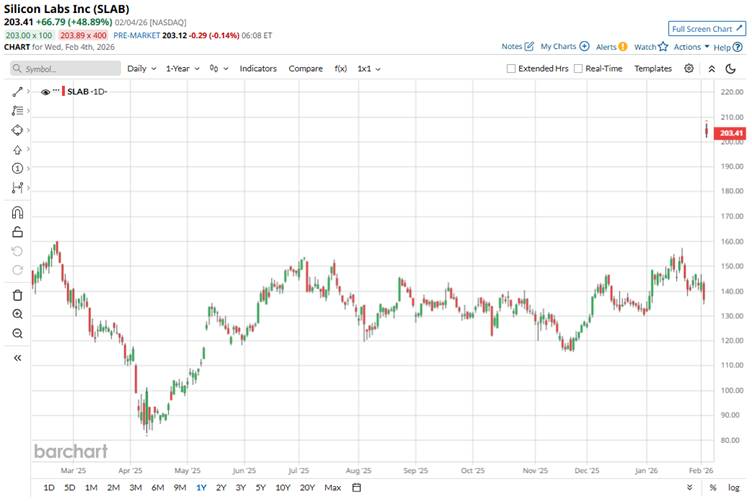Open the f(x) expressions menu
This screenshot has width=752, height=502.
pos(341,69)
